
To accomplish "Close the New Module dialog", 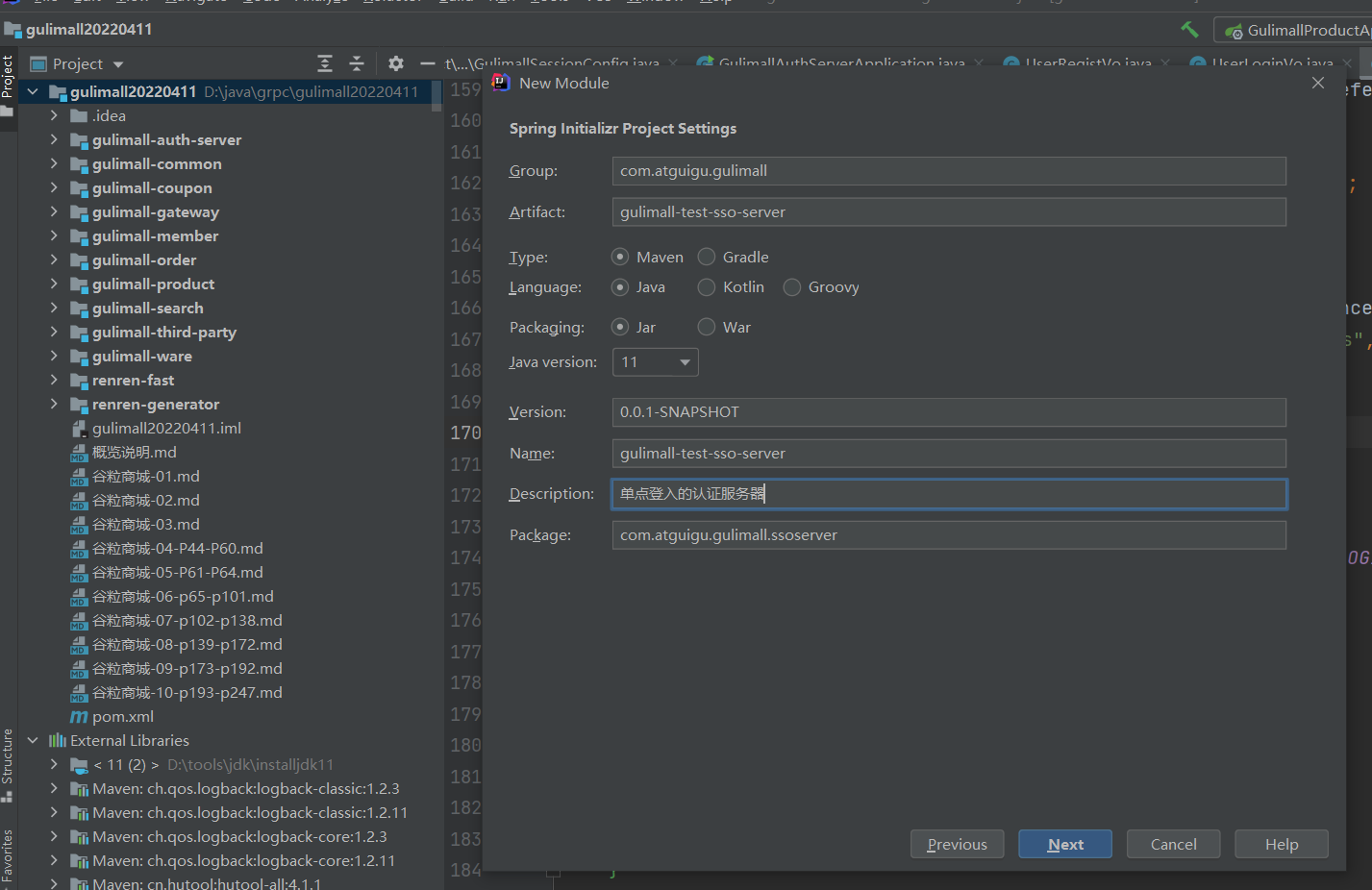I will click(x=1318, y=84).
